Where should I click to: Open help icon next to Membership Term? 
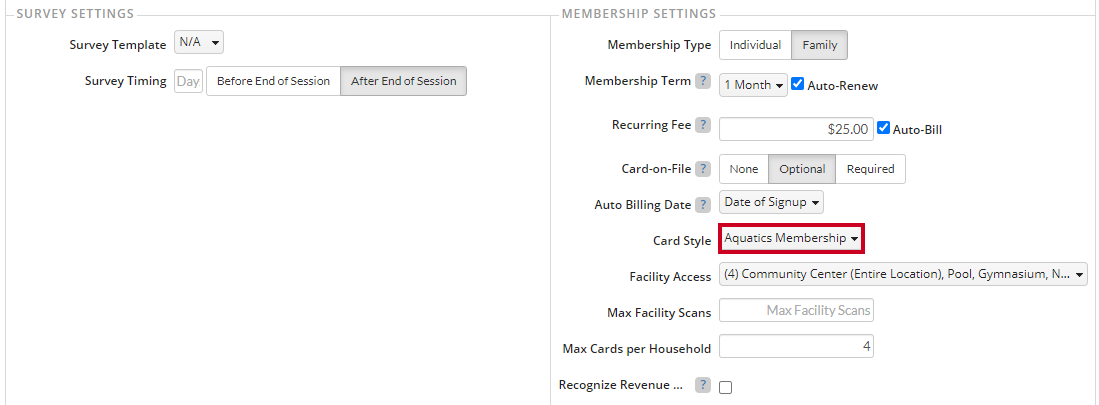point(702,81)
